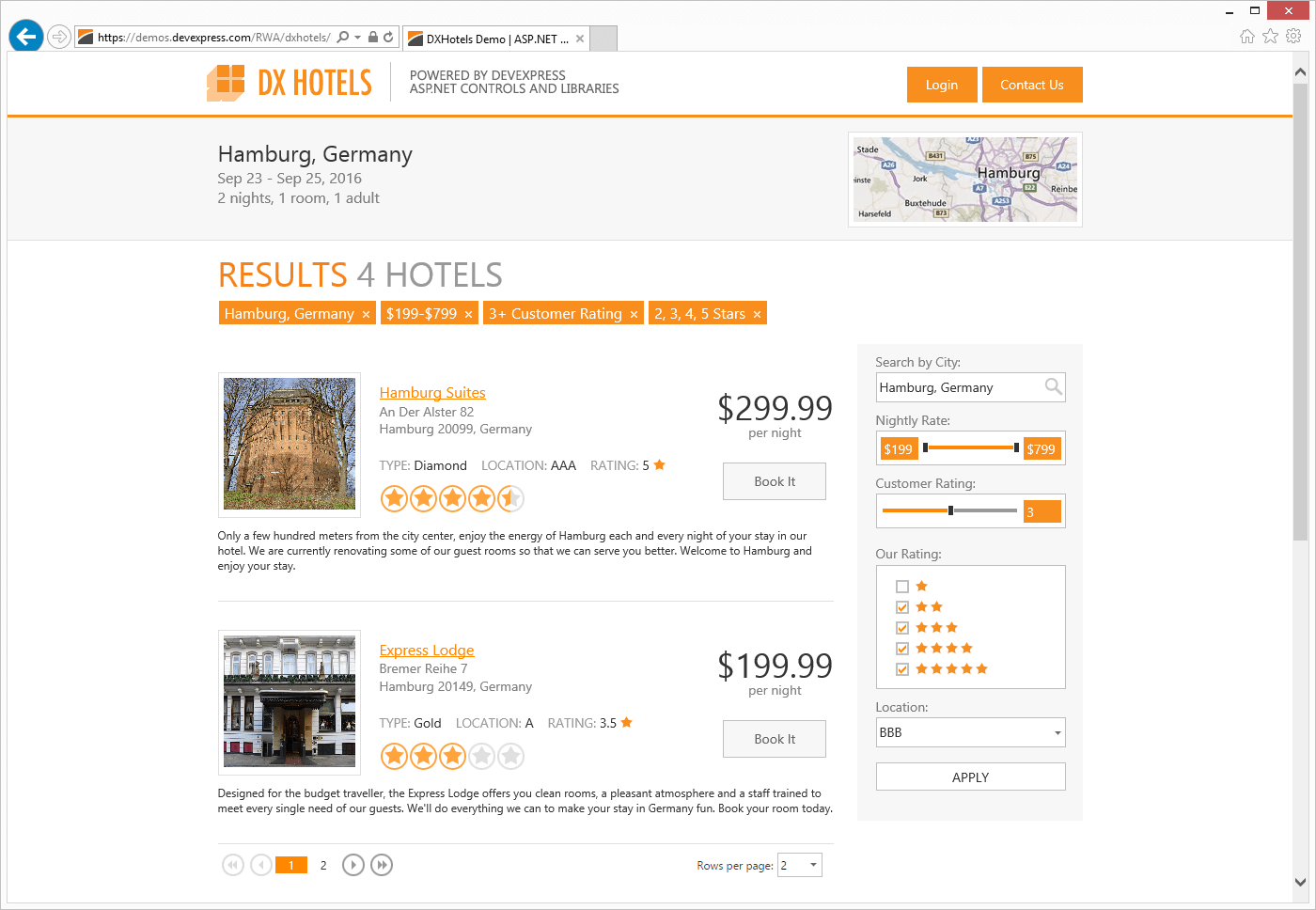The image size is (1316, 910).
Task: Click the search magnifier in city field
Action: click(1053, 386)
